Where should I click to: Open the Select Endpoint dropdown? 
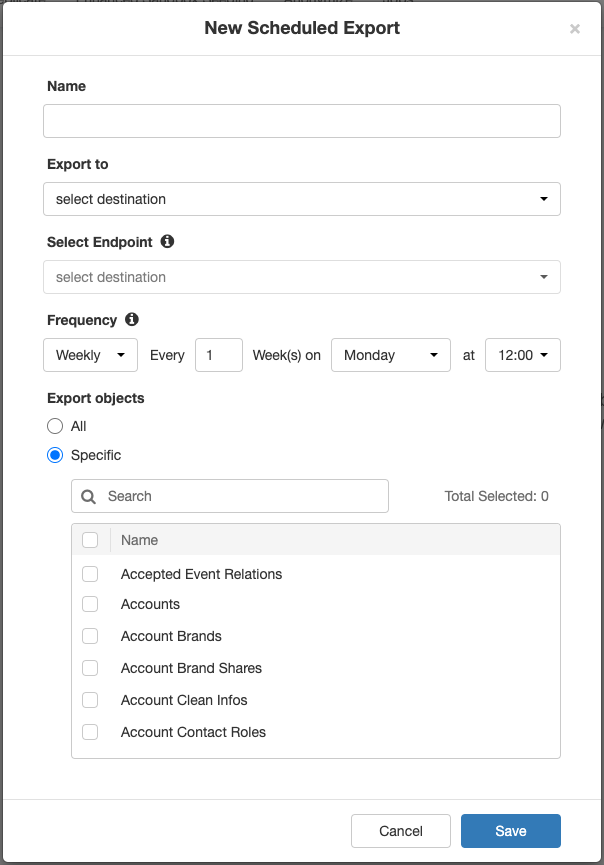coord(302,277)
